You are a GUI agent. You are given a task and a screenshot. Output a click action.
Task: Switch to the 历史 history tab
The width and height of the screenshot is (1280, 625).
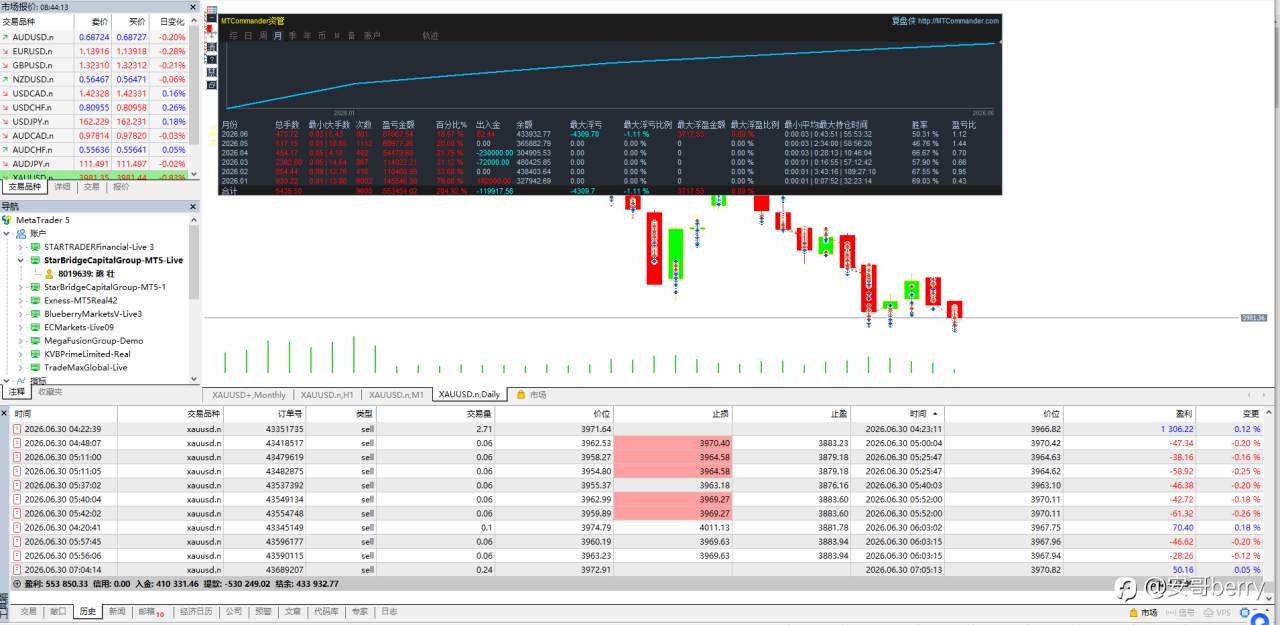click(x=86, y=611)
